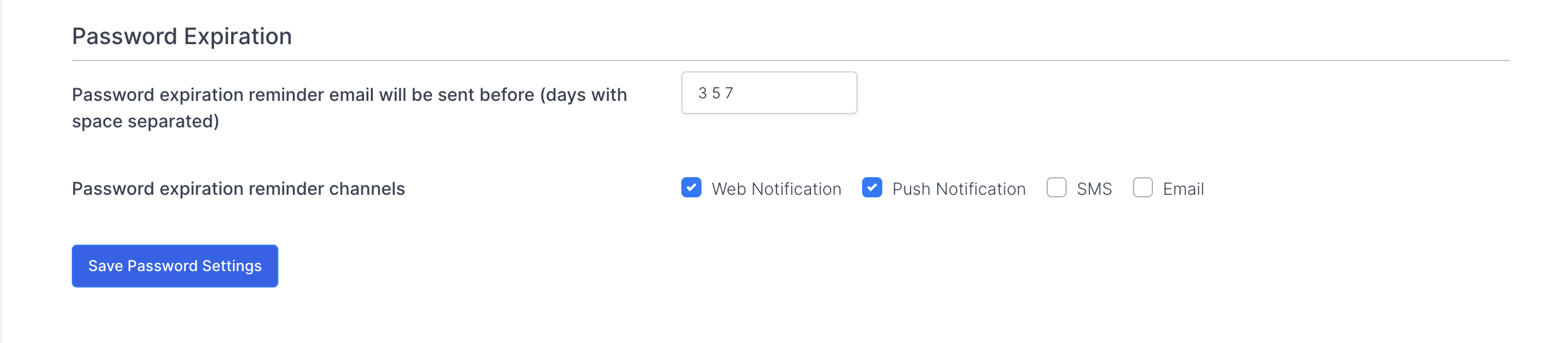Image resolution: width=1568 pixels, height=343 pixels.
Task: Click the word 'Save' on the blue button
Action: [105, 266]
